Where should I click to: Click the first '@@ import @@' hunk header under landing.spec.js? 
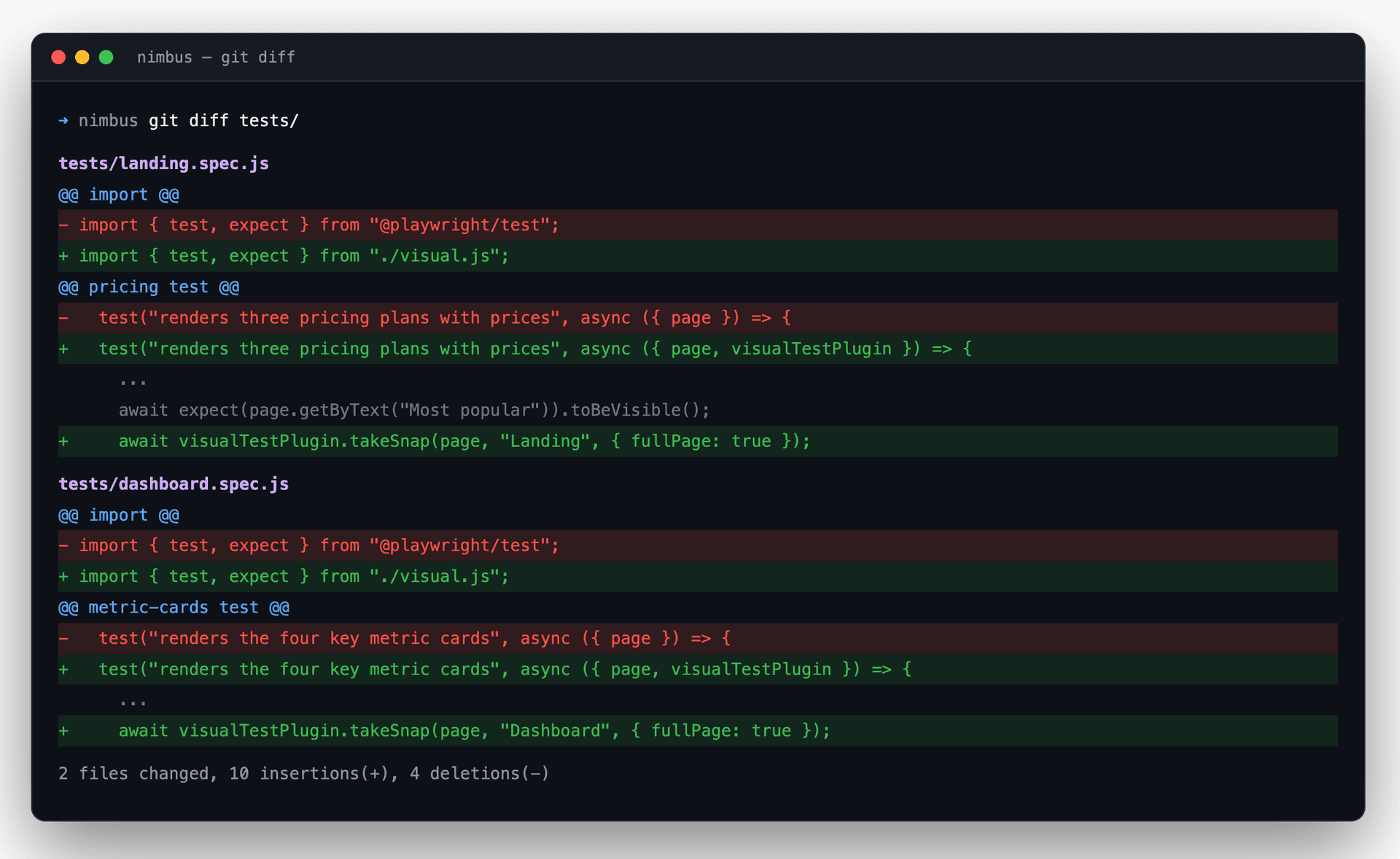pyautogui.click(x=119, y=195)
